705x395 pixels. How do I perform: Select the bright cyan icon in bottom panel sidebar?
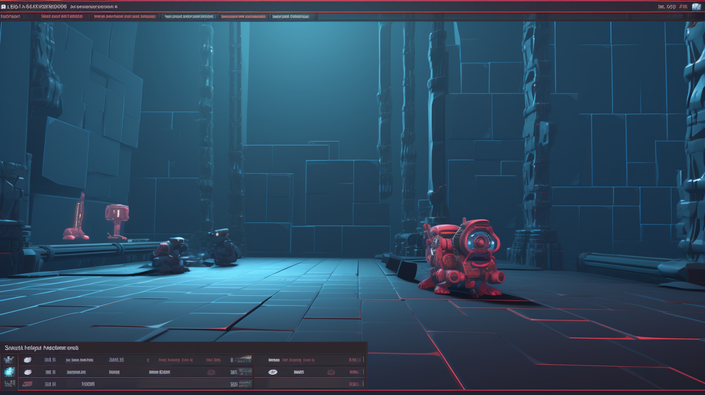(9, 372)
